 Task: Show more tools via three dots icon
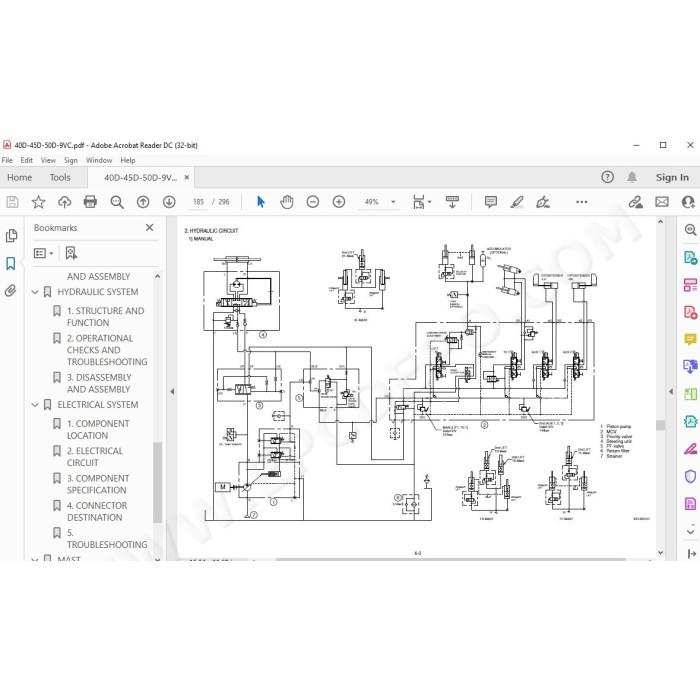click(582, 202)
